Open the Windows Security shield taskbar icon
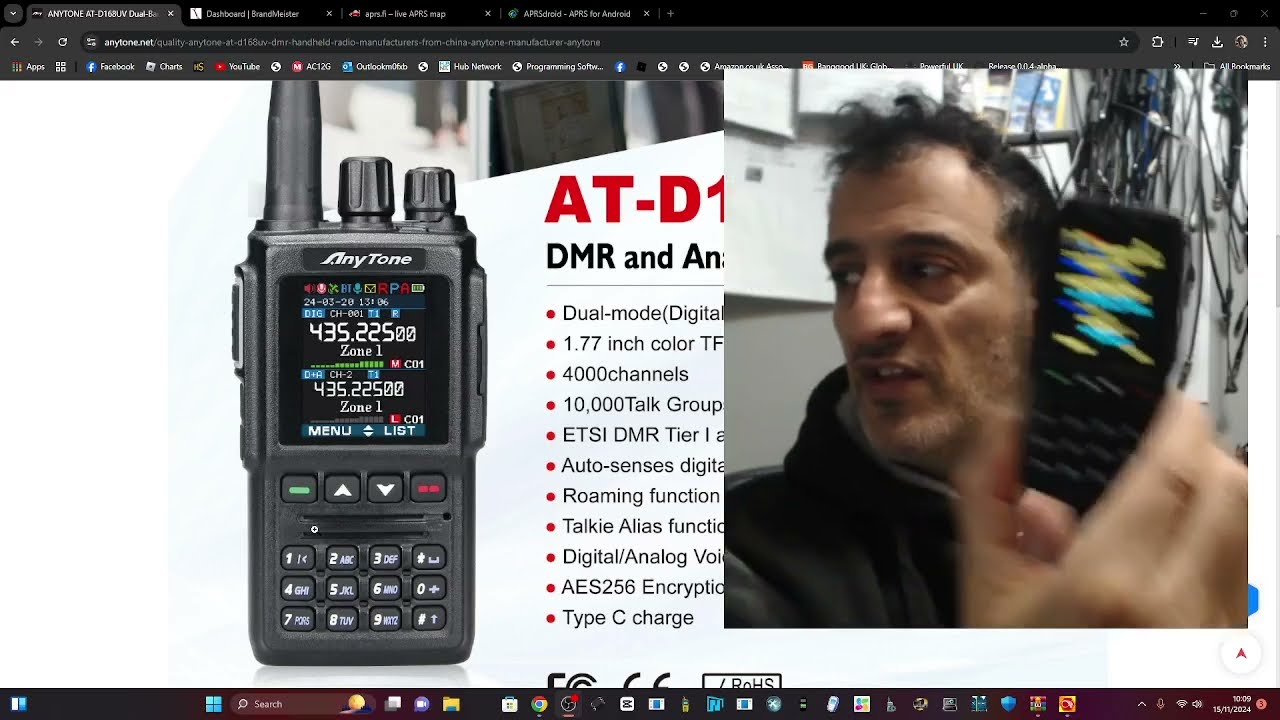 pos(1008,704)
